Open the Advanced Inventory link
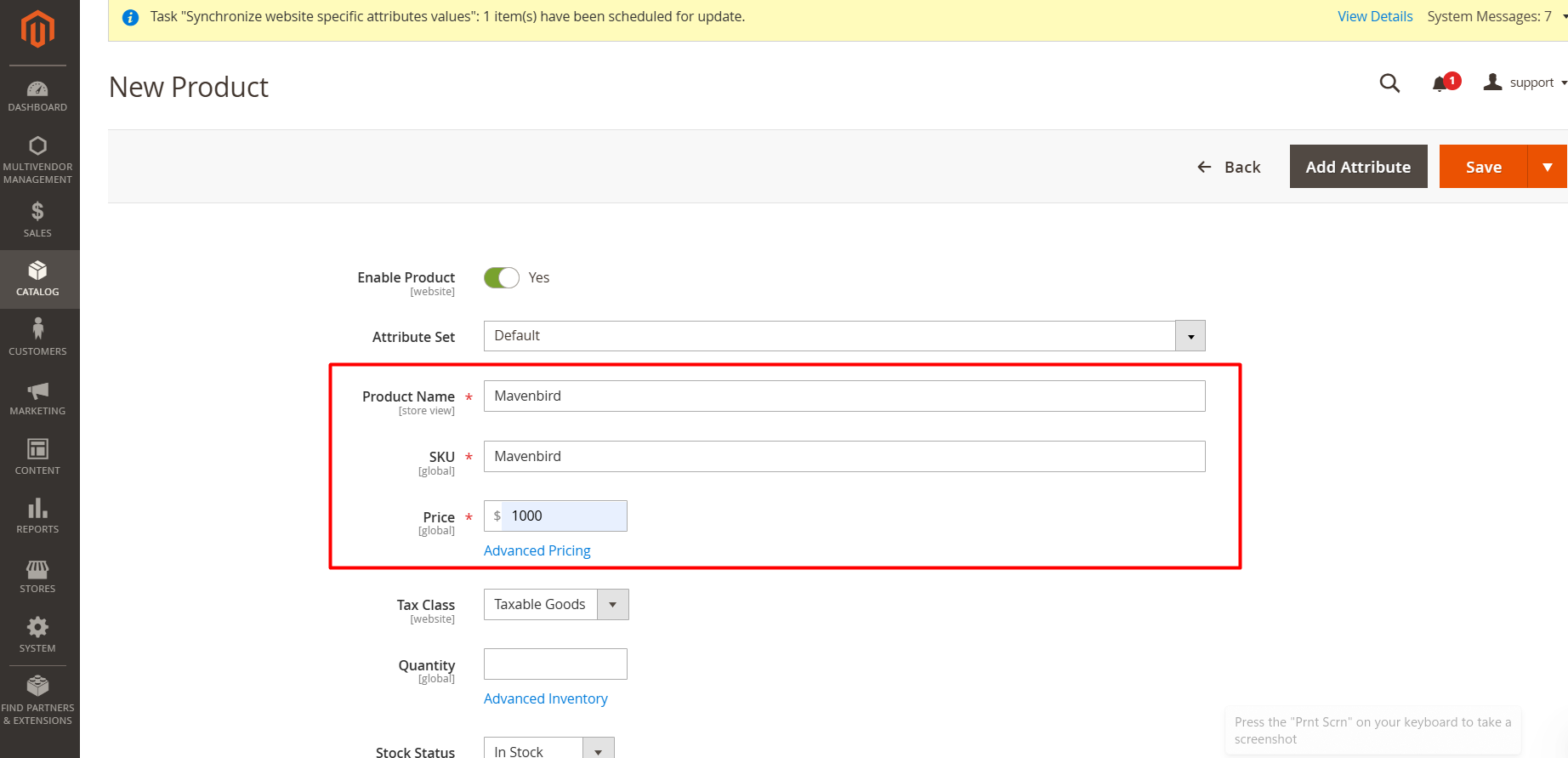 [x=546, y=698]
